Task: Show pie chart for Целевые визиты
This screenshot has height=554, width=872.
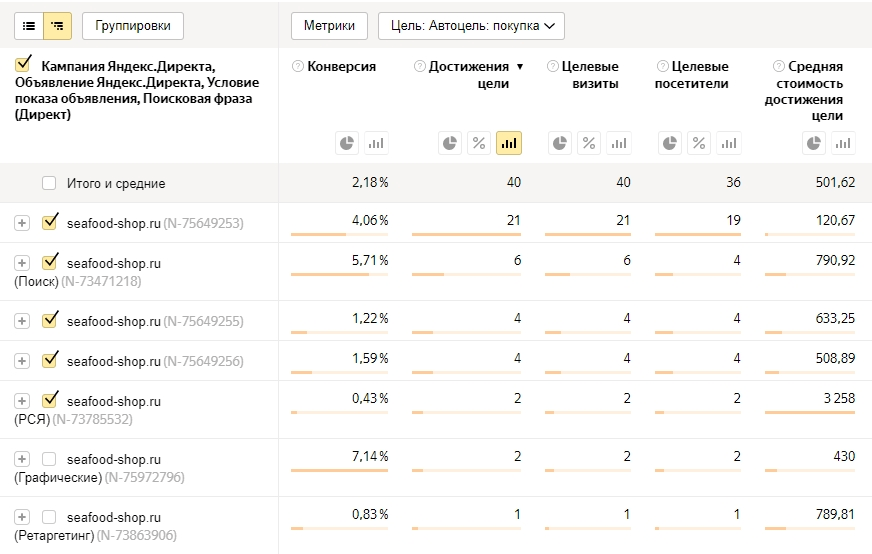Action: 560,143
